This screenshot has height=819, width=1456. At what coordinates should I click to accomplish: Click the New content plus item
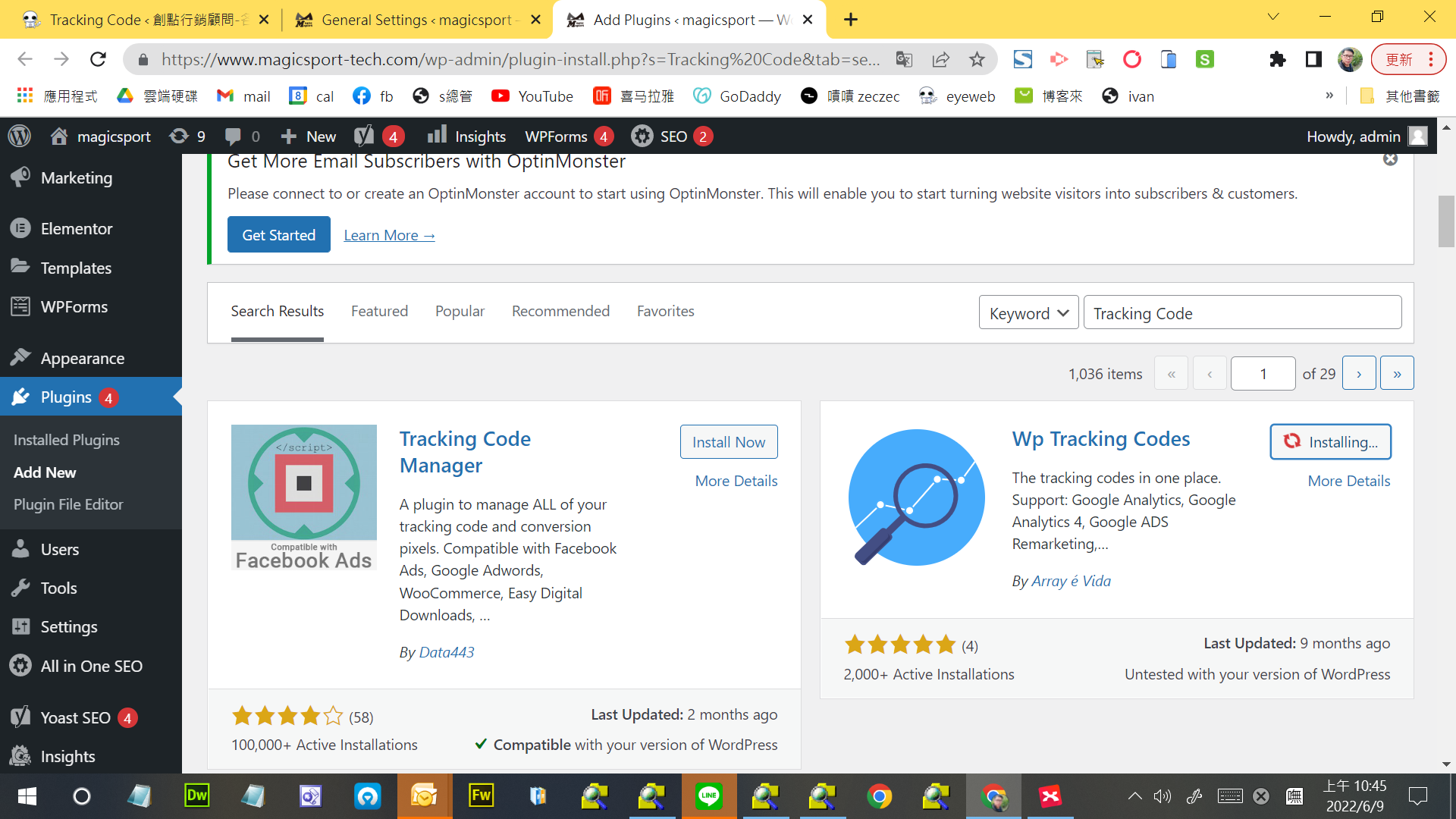pyautogui.click(x=309, y=136)
